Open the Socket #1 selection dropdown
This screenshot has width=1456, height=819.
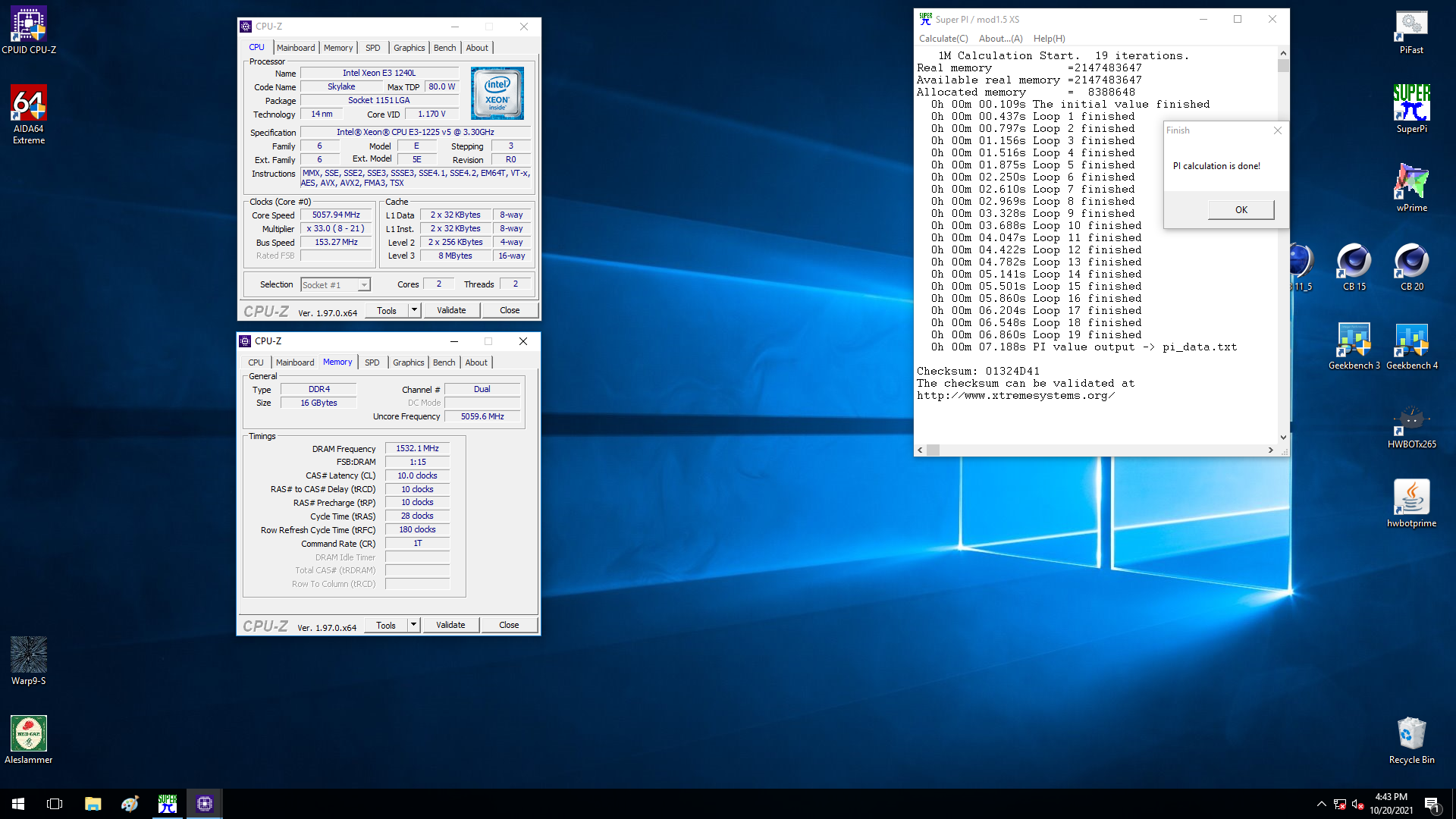(x=335, y=285)
